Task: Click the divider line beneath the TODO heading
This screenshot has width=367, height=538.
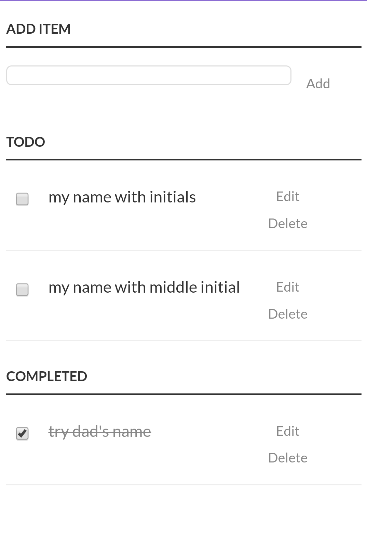Action: [x=184, y=160]
